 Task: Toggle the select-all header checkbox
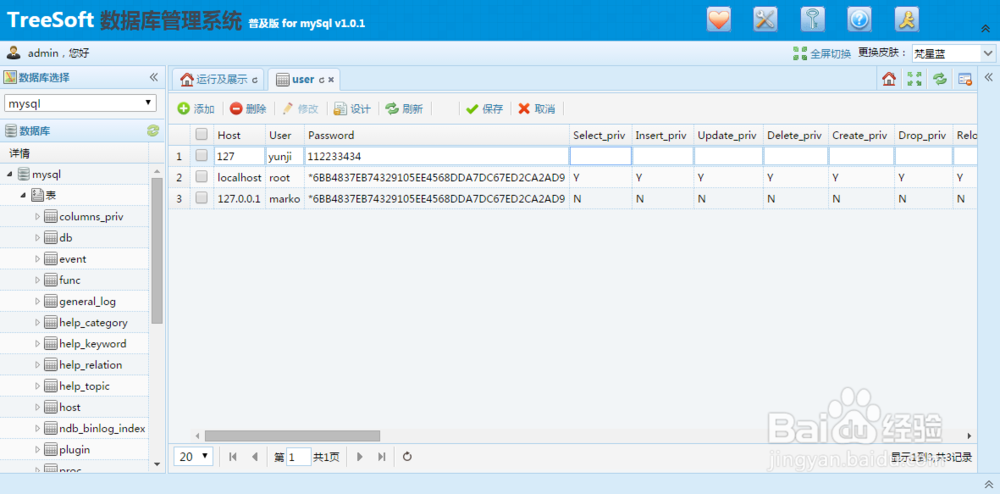click(202, 134)
